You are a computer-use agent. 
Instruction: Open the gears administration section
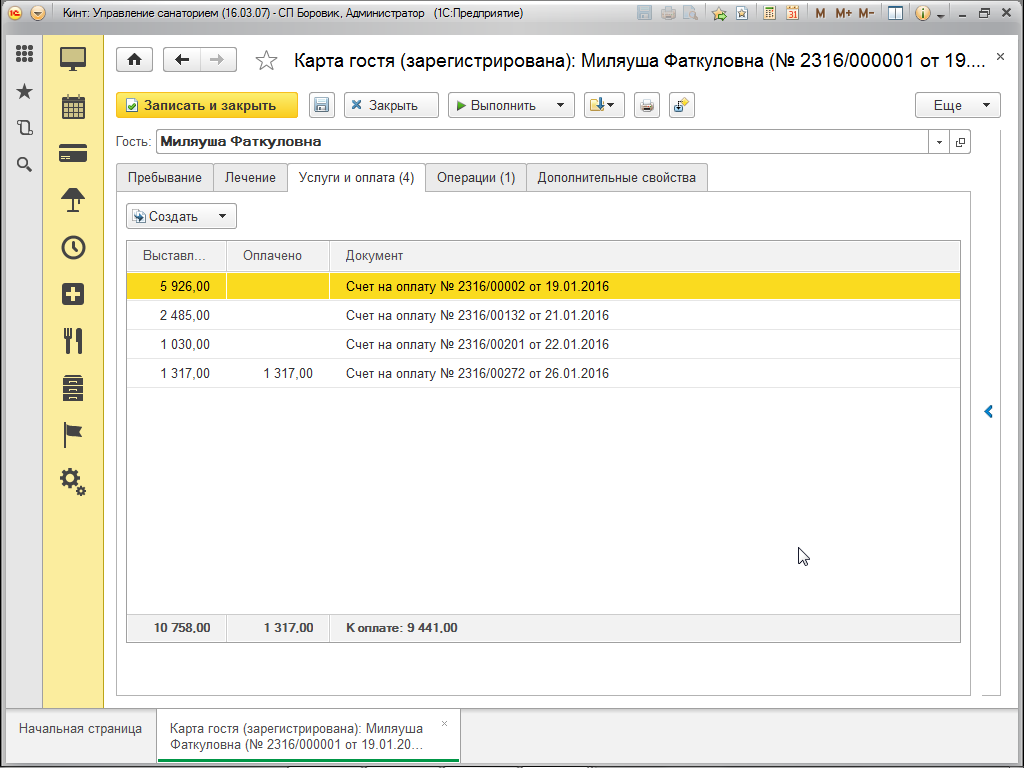pos(73,482)
